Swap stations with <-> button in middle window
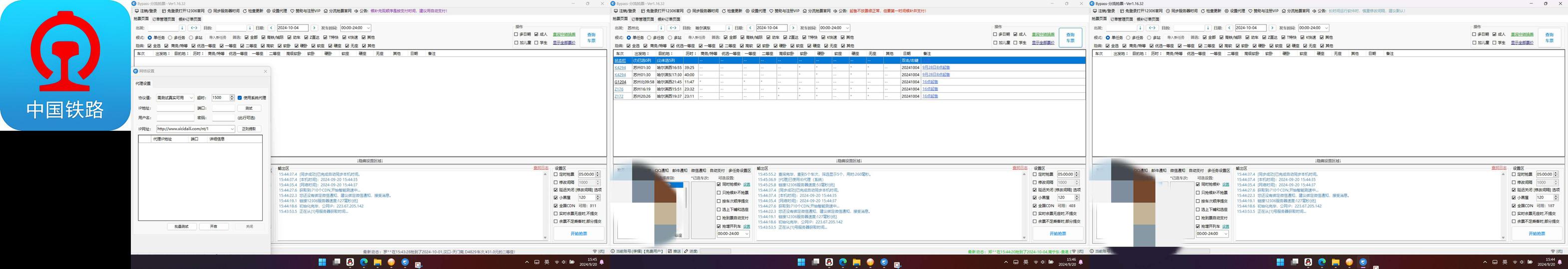 673,28
